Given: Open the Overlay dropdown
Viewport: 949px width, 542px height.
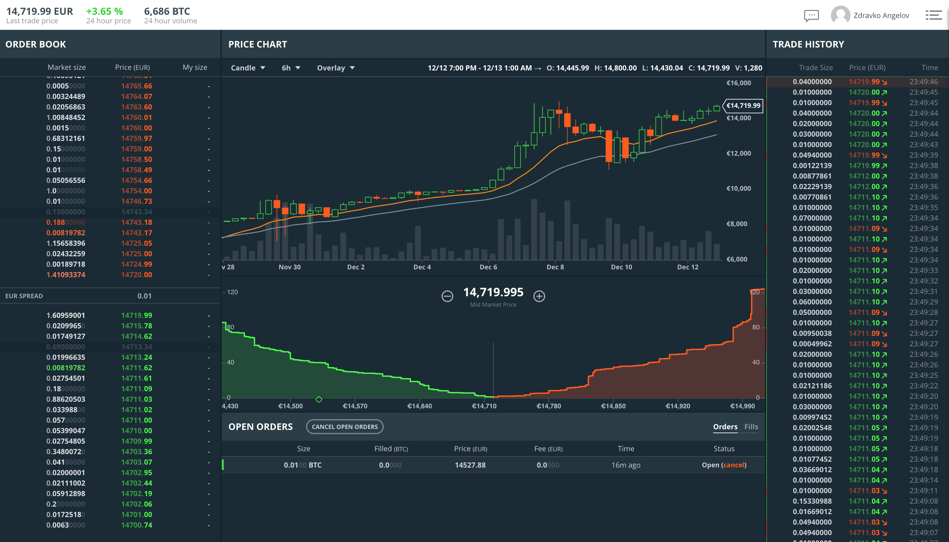Looking at the screenshot, I should 336,68.
